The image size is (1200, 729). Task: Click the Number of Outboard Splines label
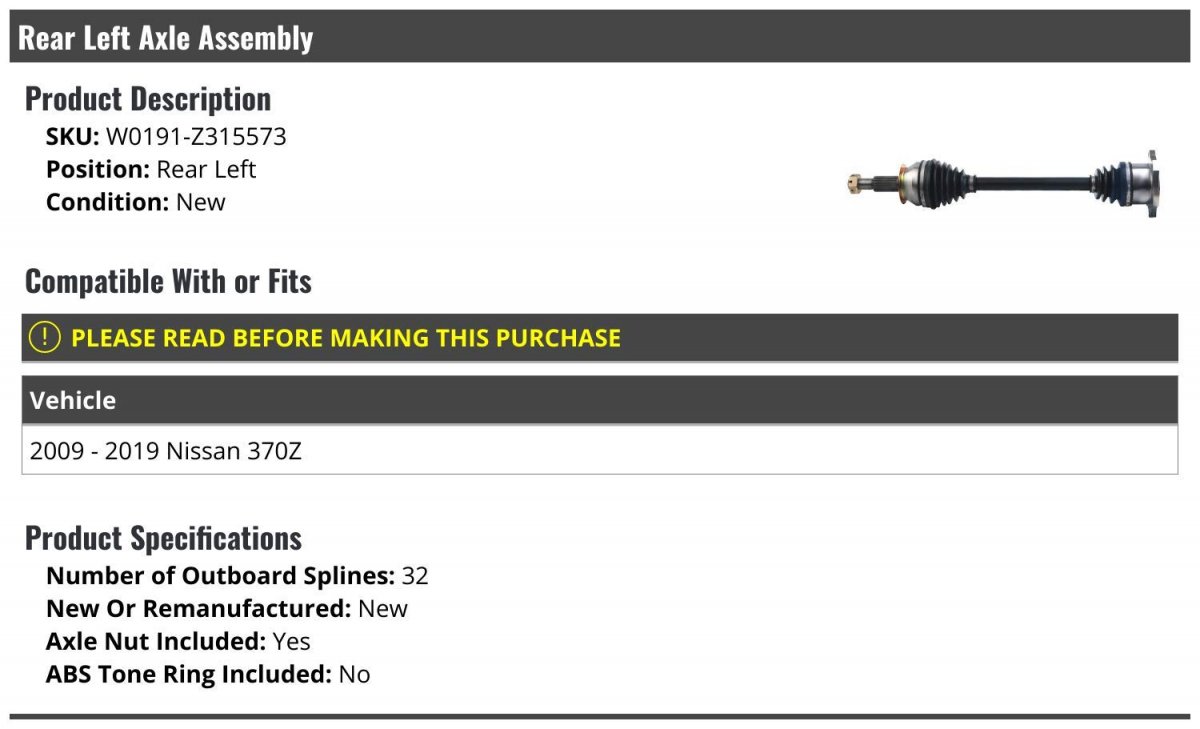click(220, 575)
